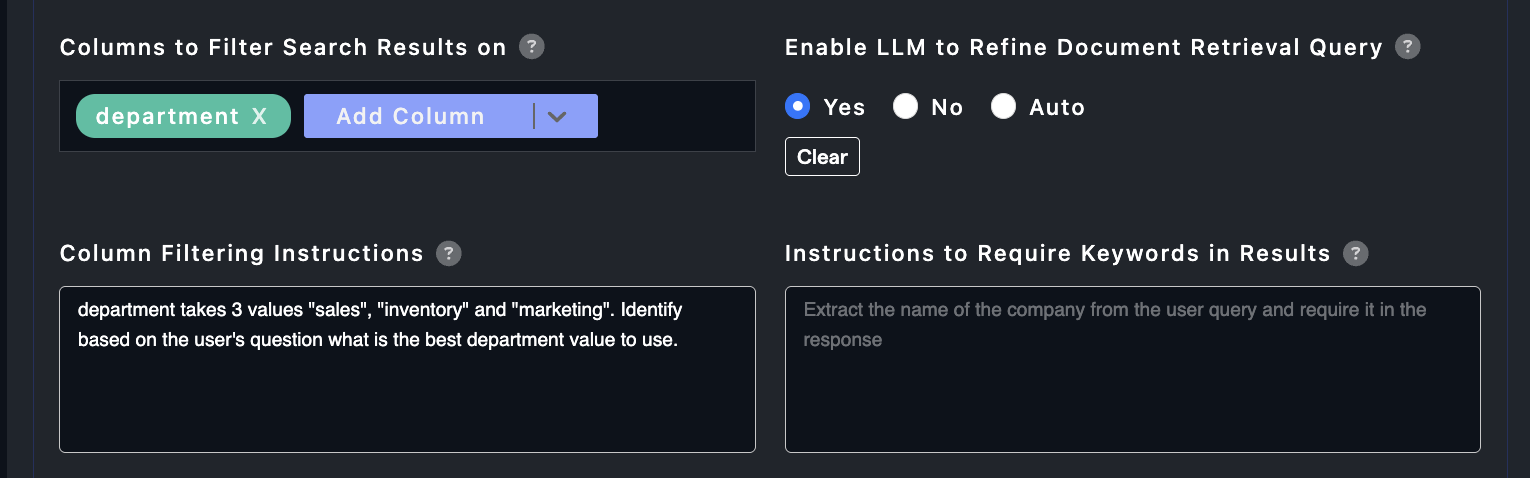Click help icon beside Column Filtering Instructions

pos(449,254)
